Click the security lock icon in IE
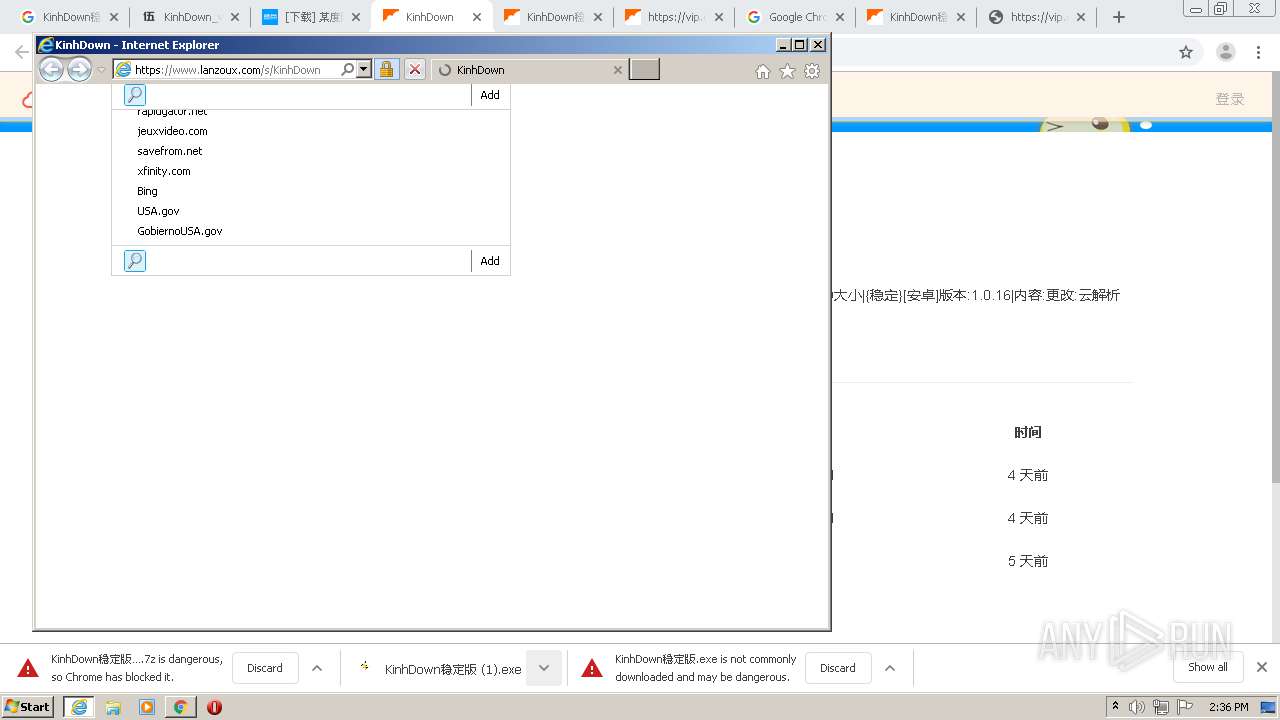The height and width of the screenshot is (720, 1280). 387,70
